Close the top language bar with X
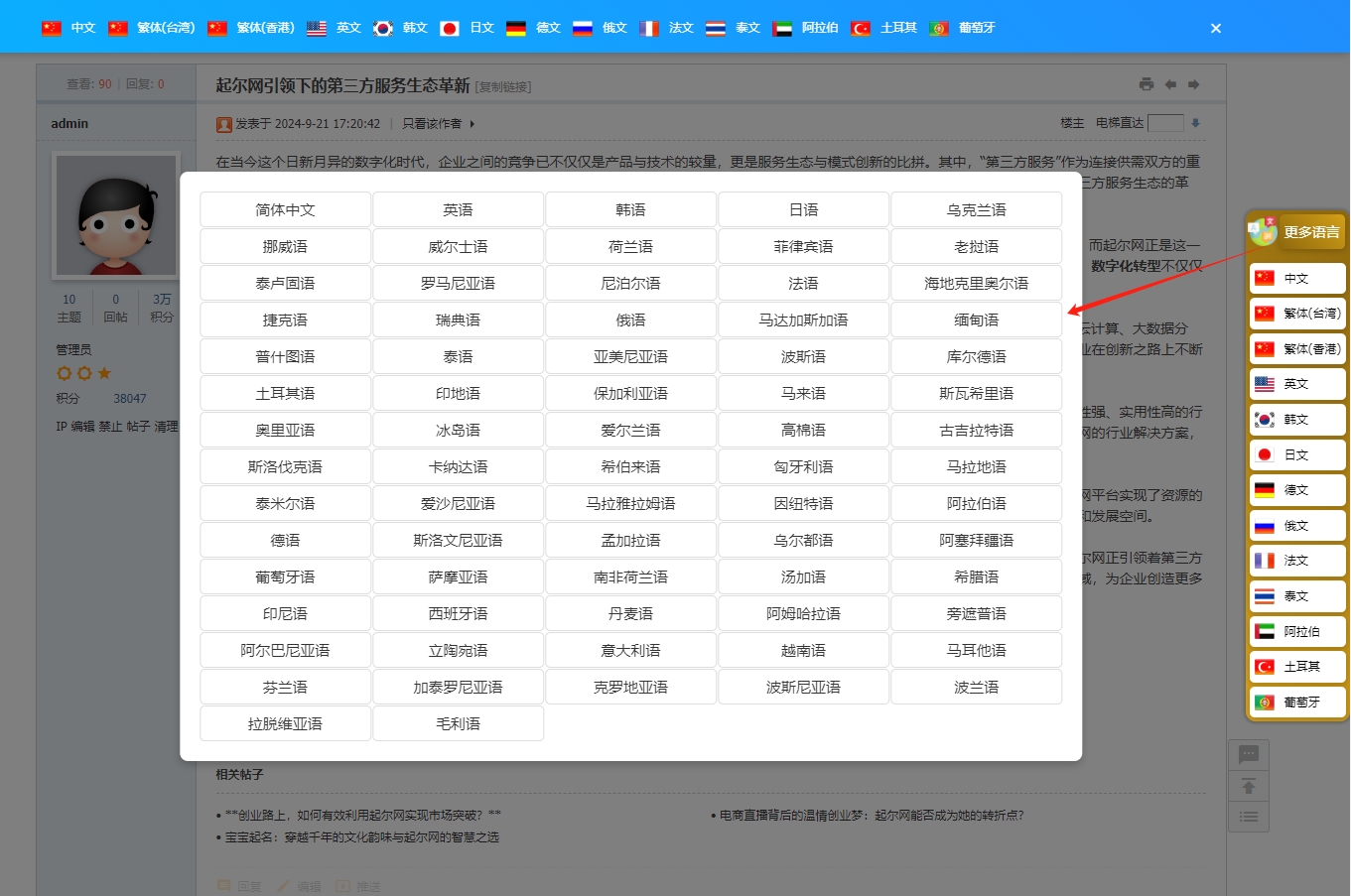 1215,29
